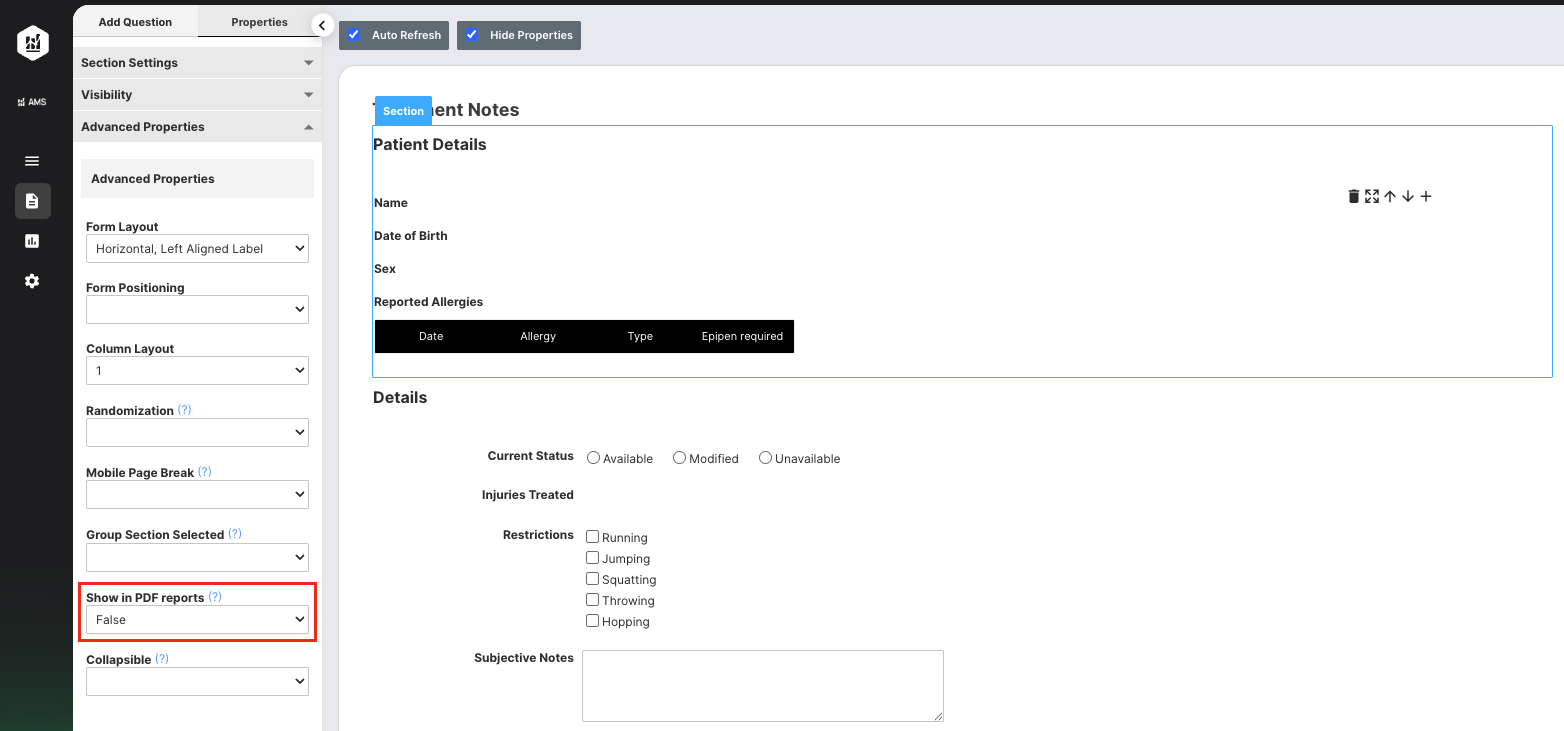Click the Randomization help (?) icon
The height and width of the screenshot is (731, 1564).
[x=184, y=410]
